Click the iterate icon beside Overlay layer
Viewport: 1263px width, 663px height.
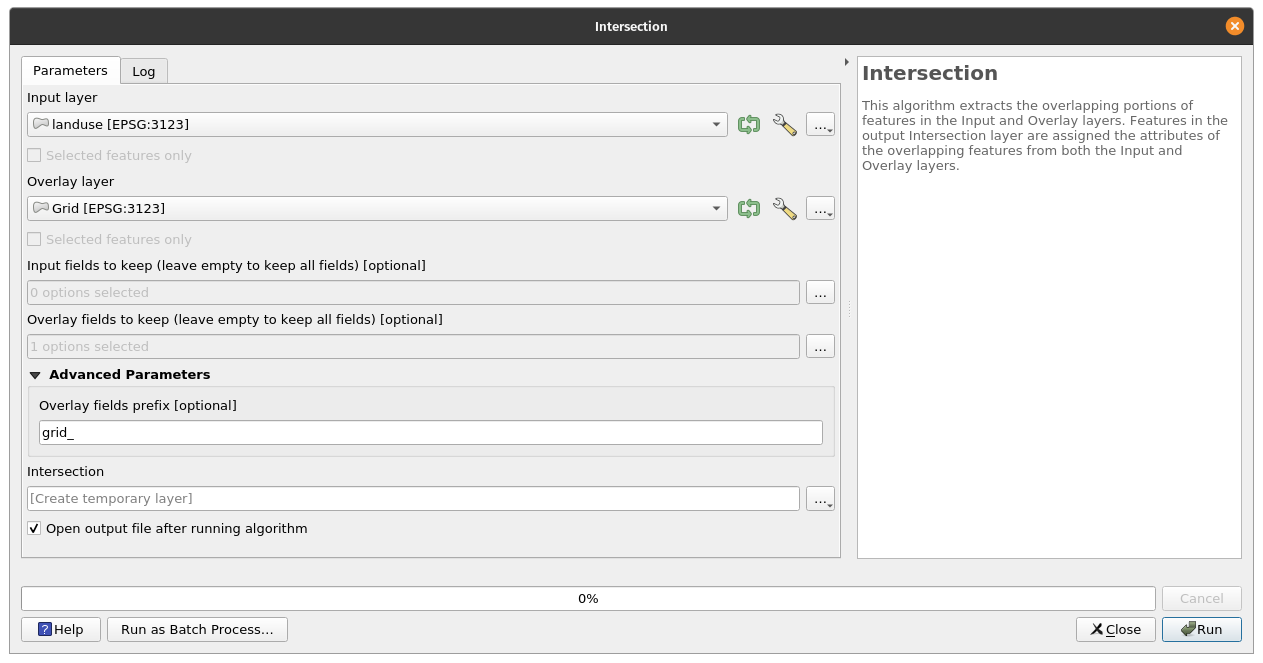[x=748, y=208]
